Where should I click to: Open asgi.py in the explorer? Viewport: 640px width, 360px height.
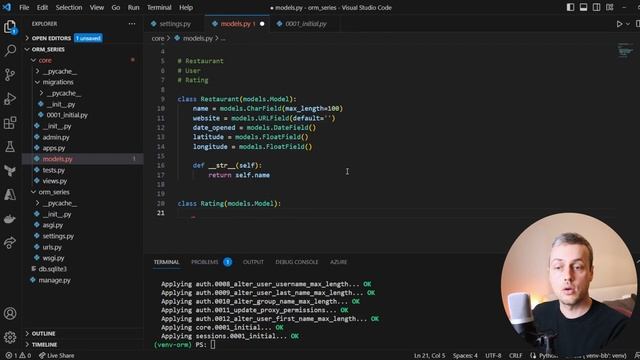point(53,225)
